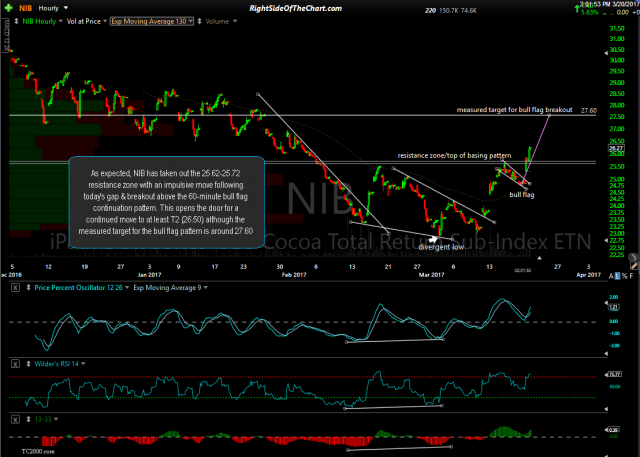Click the NIB ticker symbol
Image resolution: width=640 pixels, height=457 pixels.
25,8
